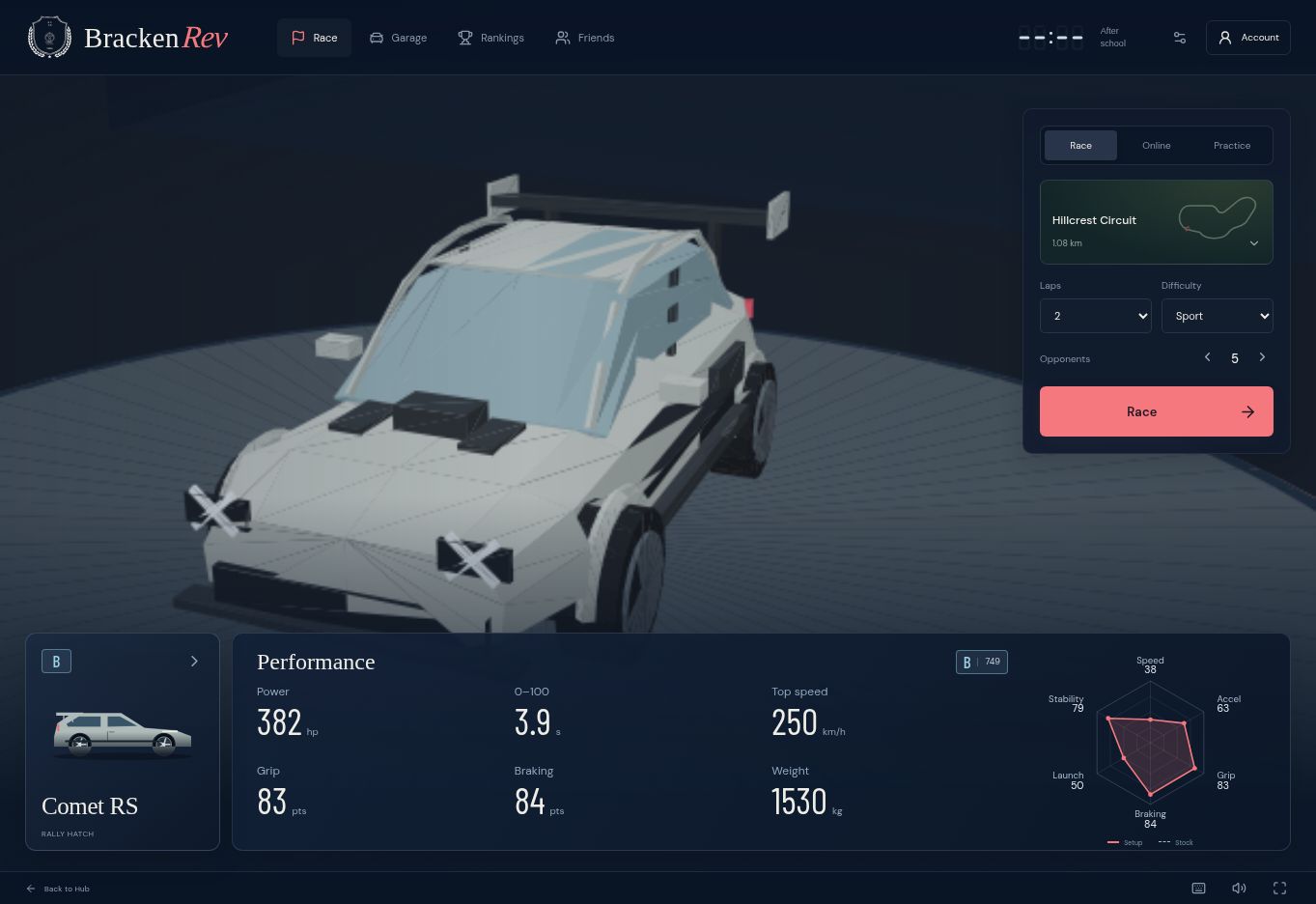This screenshot has height=904, width=1316.
Task: Open the Garage tab
Action: tap(398, 38)
